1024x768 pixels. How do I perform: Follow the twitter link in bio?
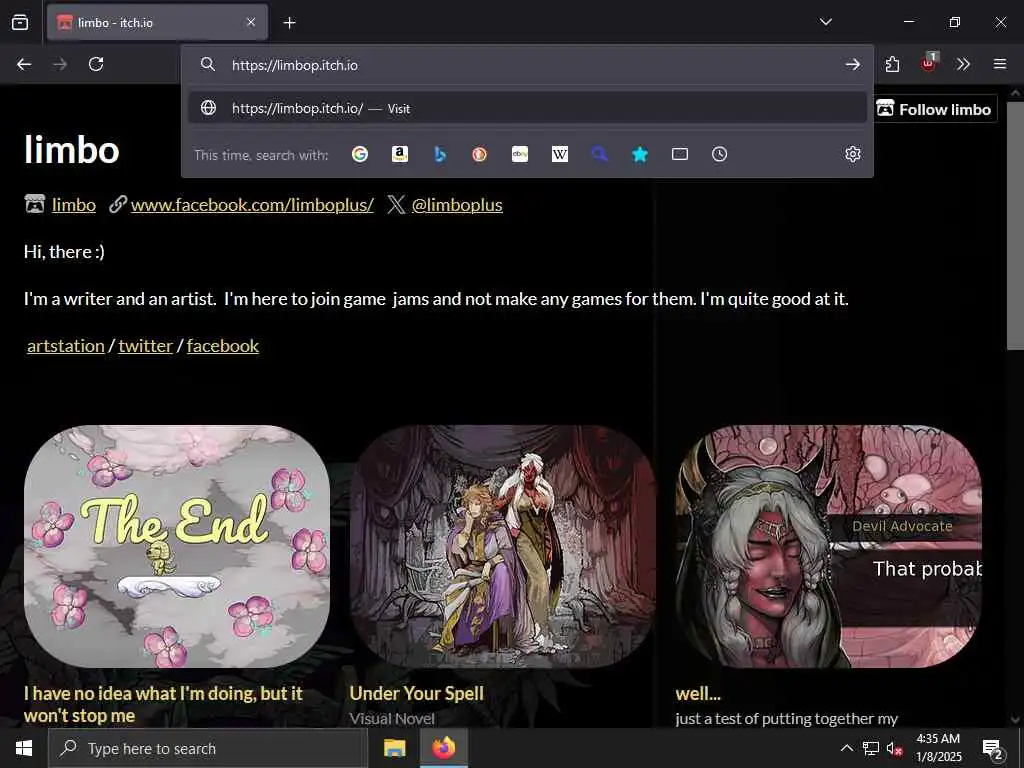pos(146,345)
